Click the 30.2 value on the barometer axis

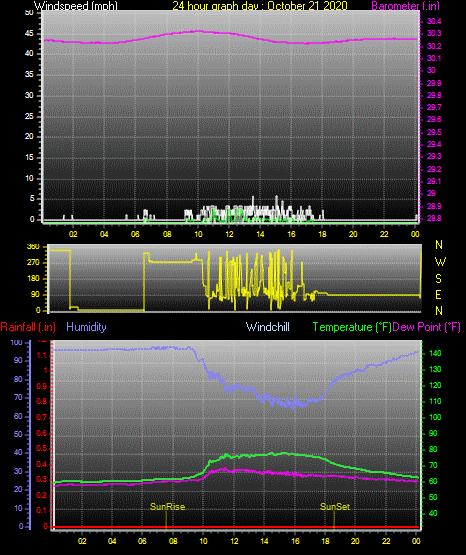click(434, 46)
